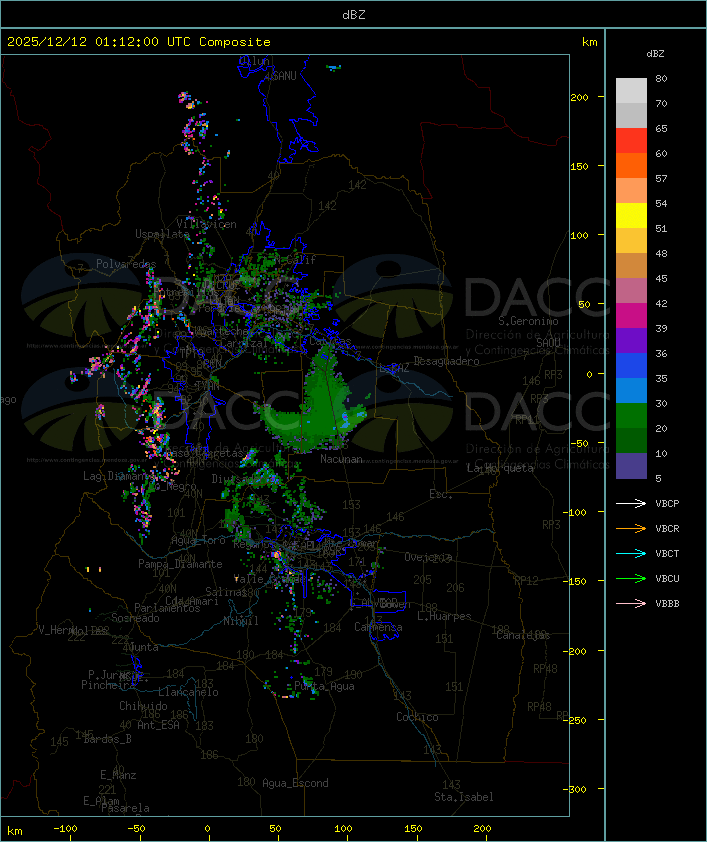Click the 'L.Huarpes' map label
This screenshot has height=842, width=707.
pos(444,616)
